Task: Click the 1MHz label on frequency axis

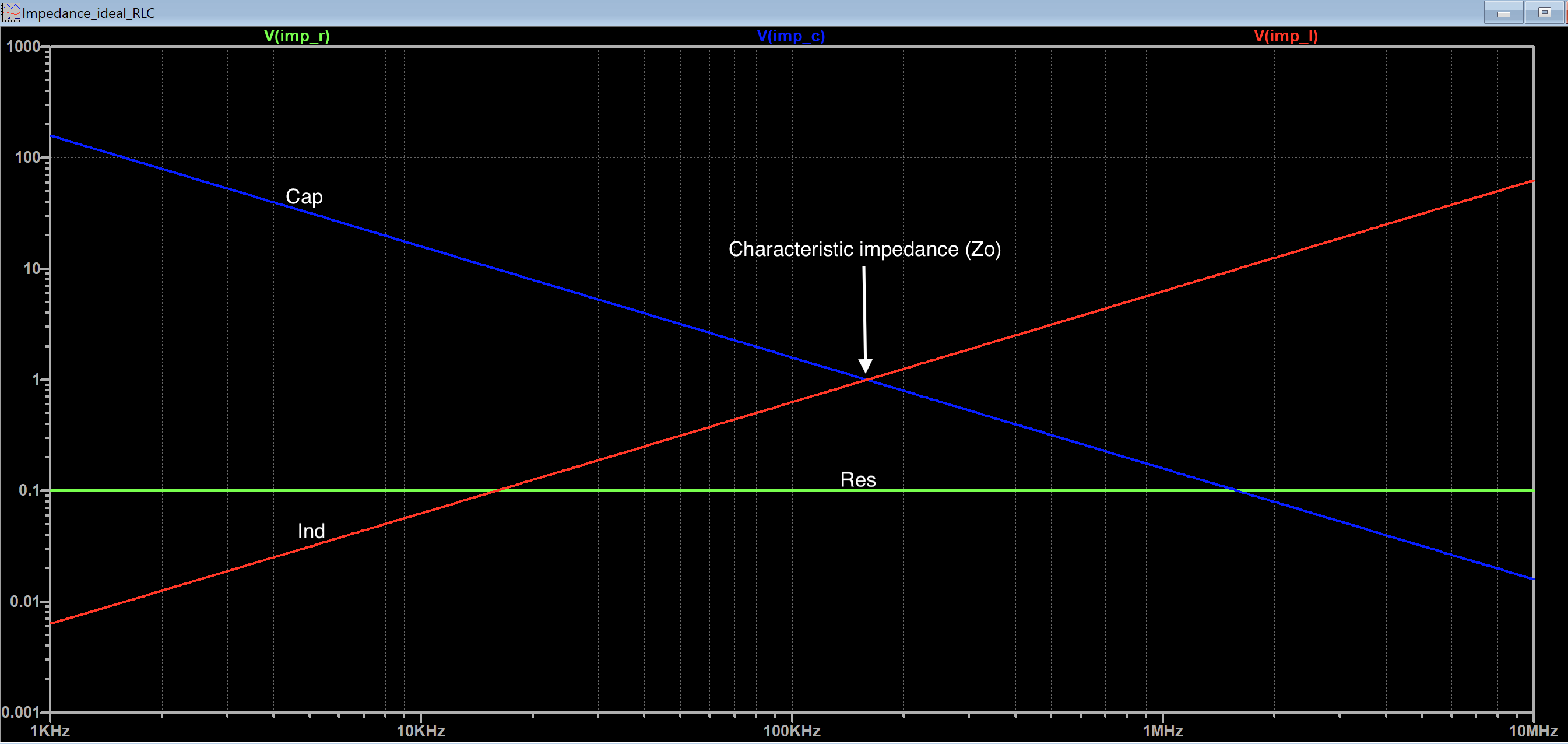Action: pos(1163,731)
